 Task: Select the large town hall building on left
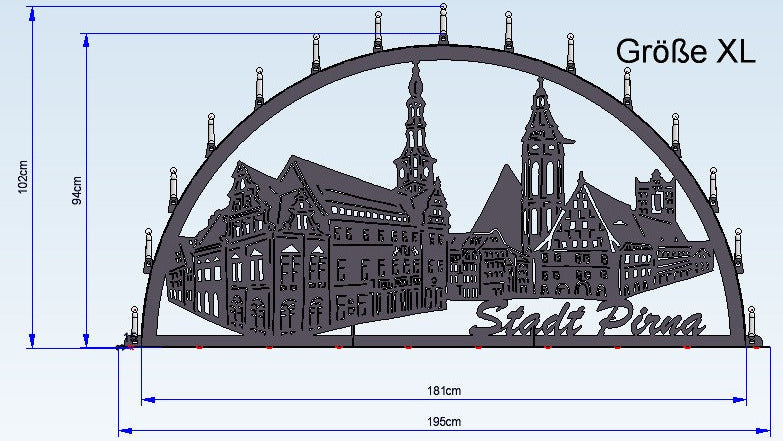300,250
